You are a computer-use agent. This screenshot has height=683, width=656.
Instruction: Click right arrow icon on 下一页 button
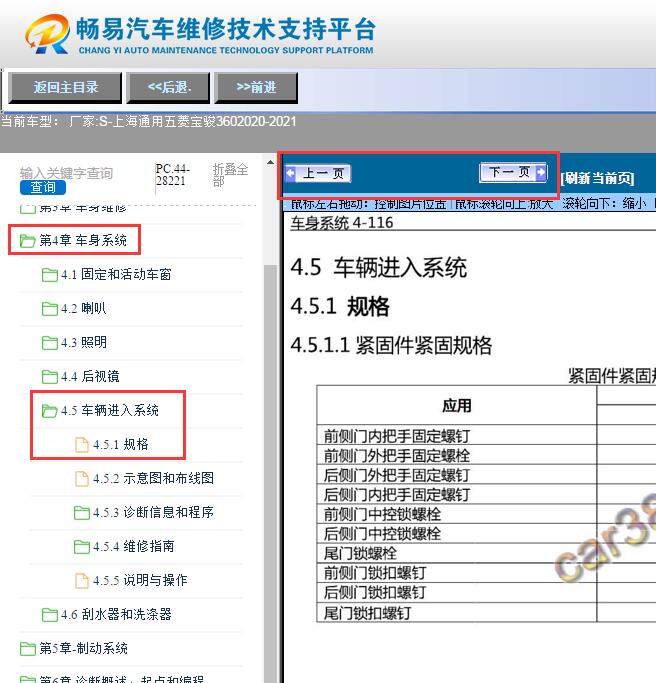(x=541, y=172)
